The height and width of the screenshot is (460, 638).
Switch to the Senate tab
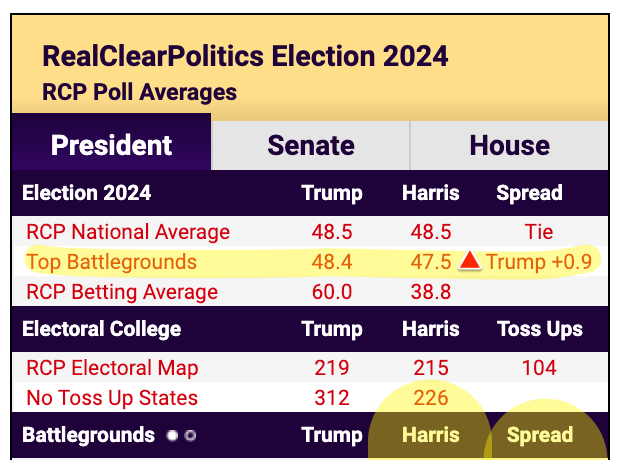click(x=310, y=146)
